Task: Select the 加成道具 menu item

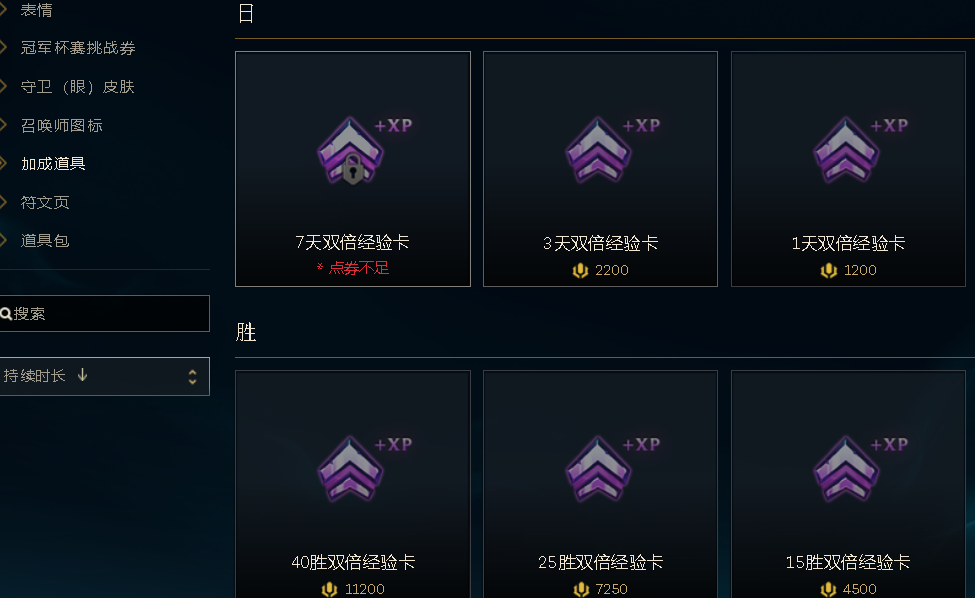Action: point(53,164)
